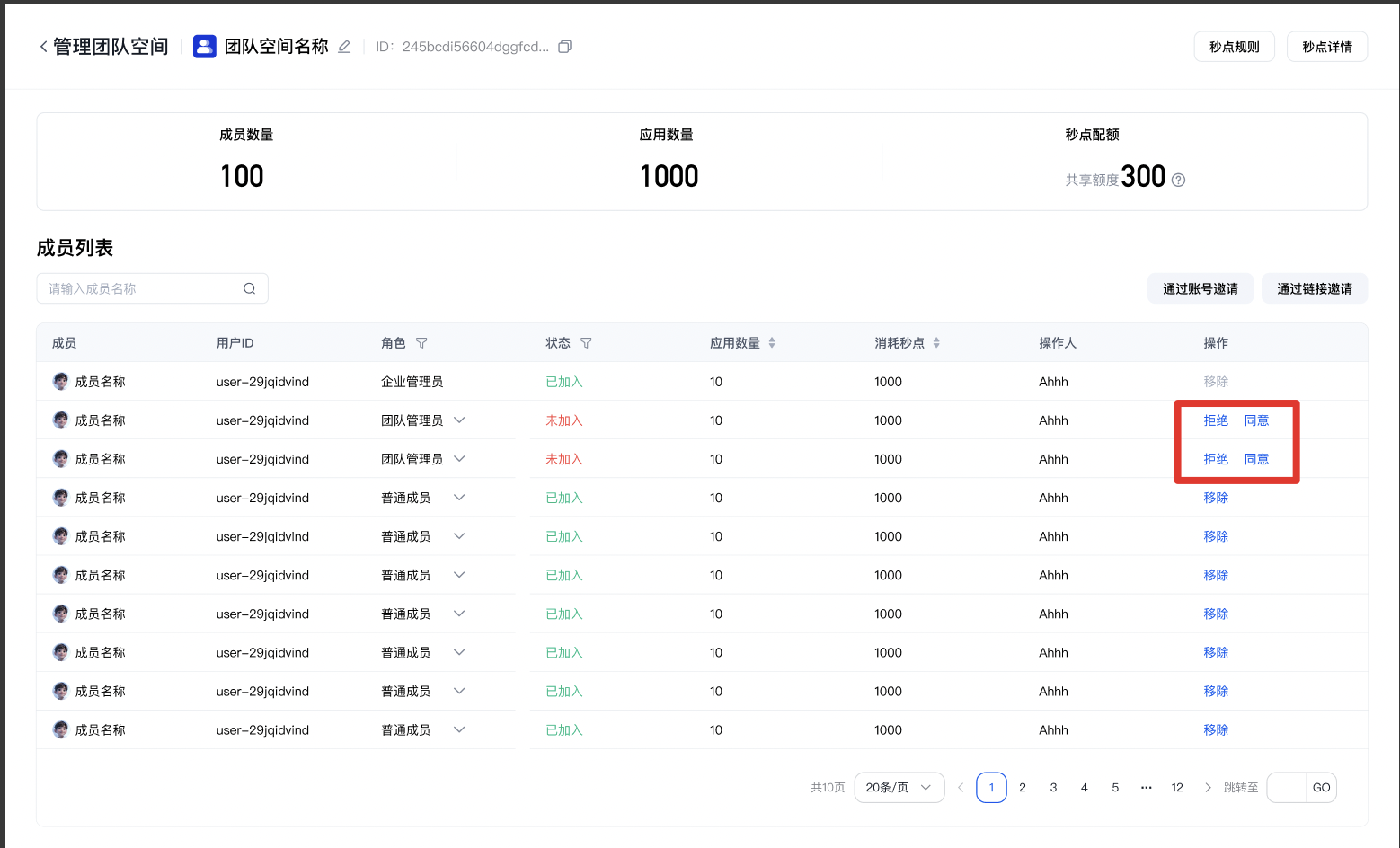The height and width of the screenshot is (848, 1400).
Task: Open the 20条/页 page size dropdown
Action: (899, 788)
